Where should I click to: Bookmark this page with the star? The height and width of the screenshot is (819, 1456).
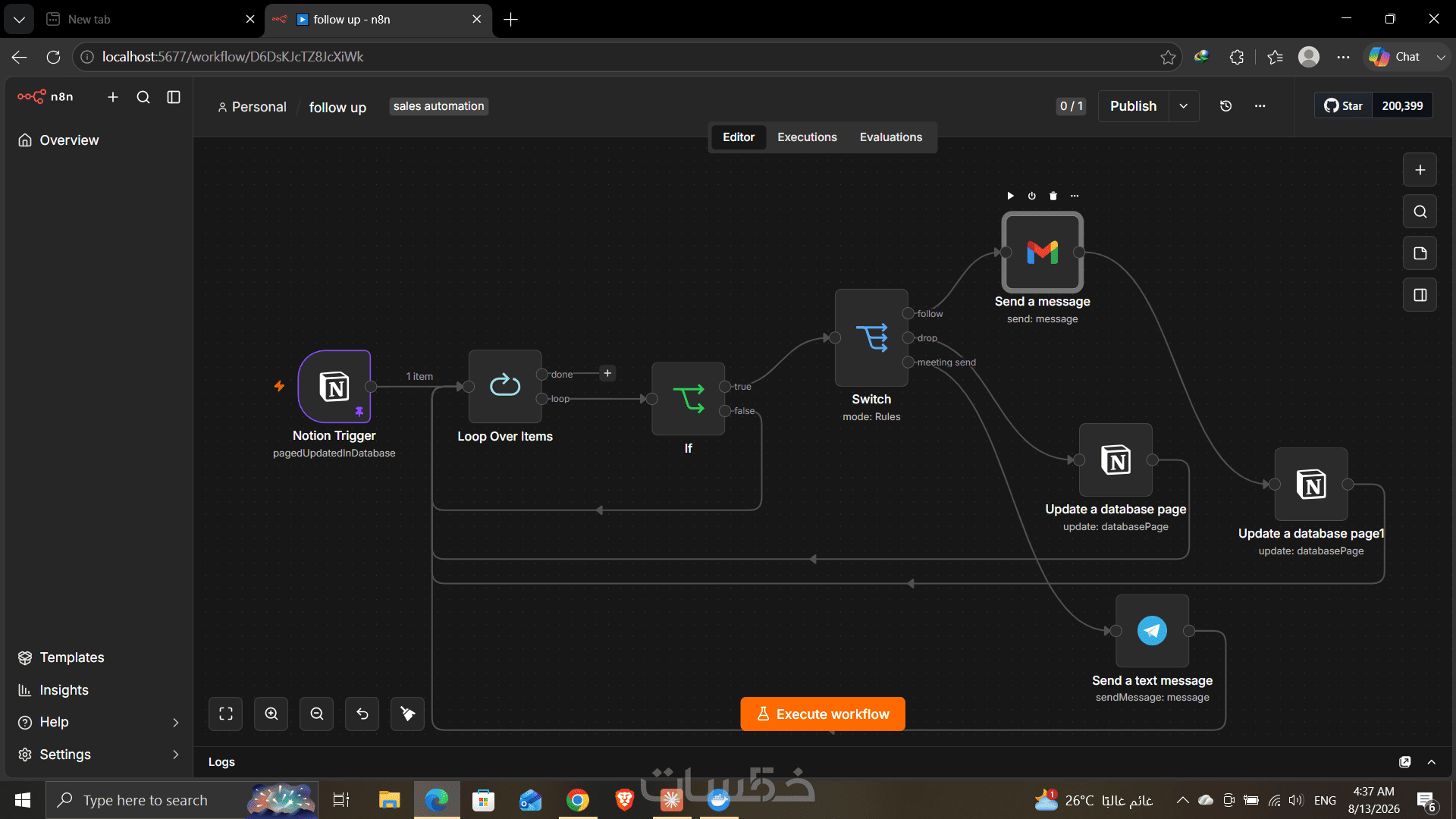1168,57
